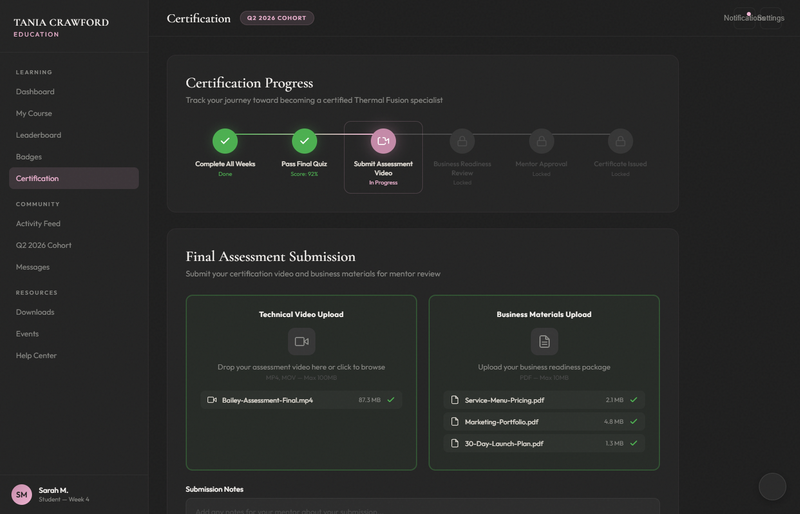
Task: Open the Activity Feed
Action: (x=74, y=224)
